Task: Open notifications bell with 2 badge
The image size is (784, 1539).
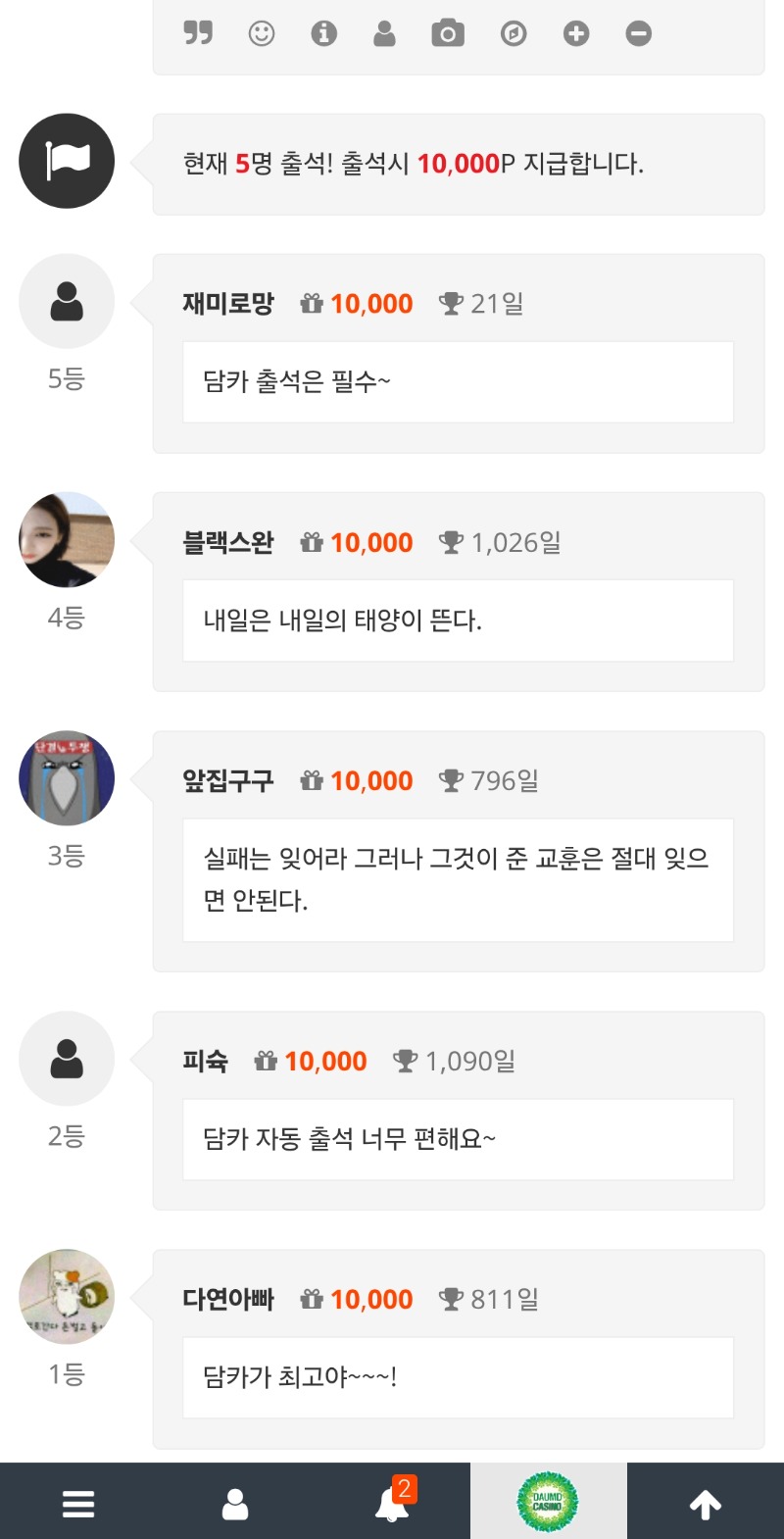Action: [x=395, y=1500]
